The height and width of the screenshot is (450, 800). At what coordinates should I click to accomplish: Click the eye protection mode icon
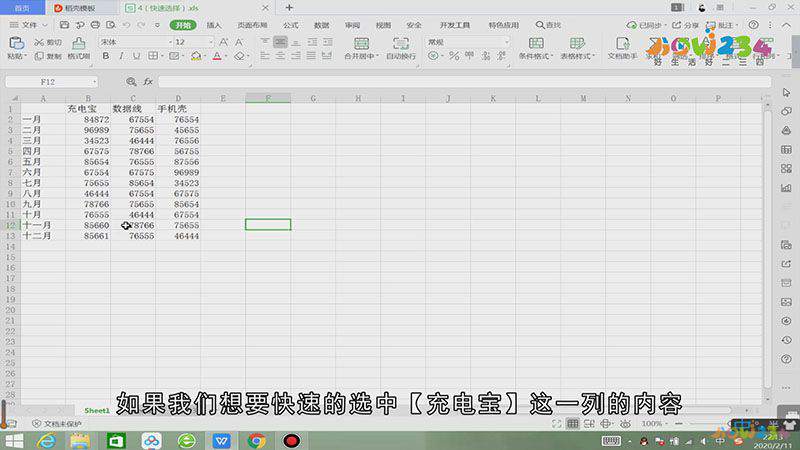pyautogui.click(x=625, y=423)
